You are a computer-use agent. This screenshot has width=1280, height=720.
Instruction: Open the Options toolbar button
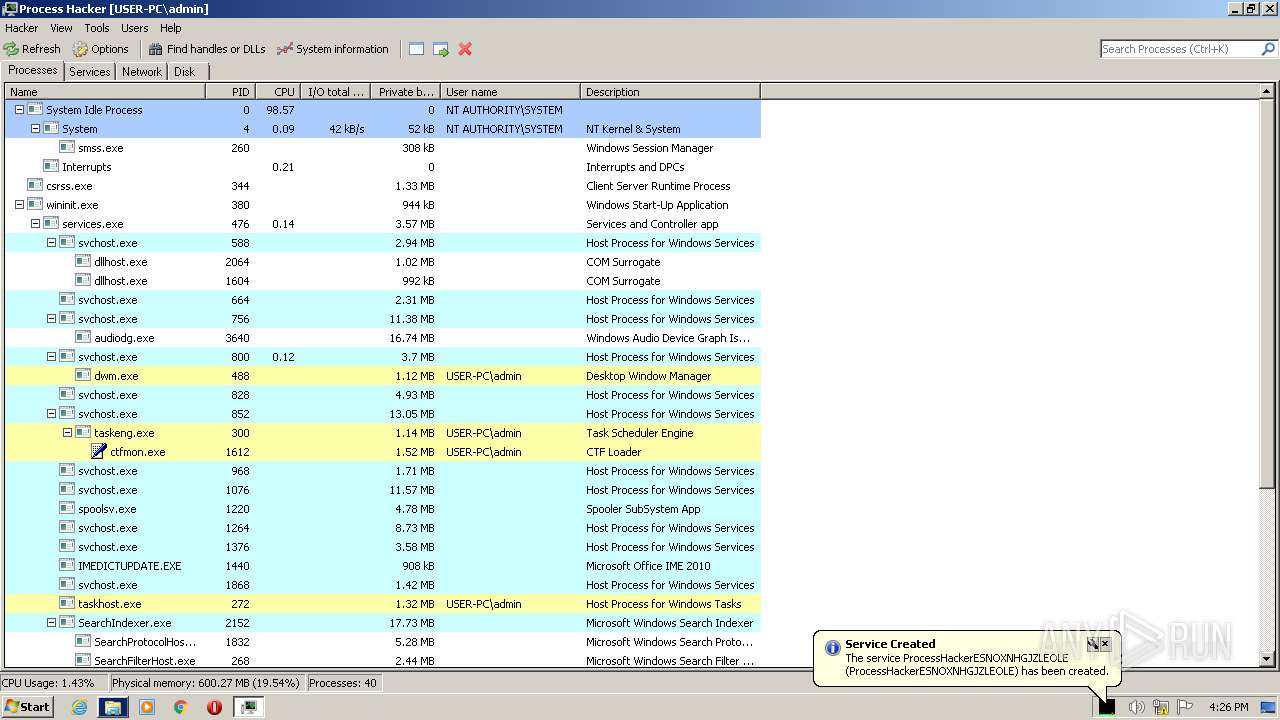(100, 49)
